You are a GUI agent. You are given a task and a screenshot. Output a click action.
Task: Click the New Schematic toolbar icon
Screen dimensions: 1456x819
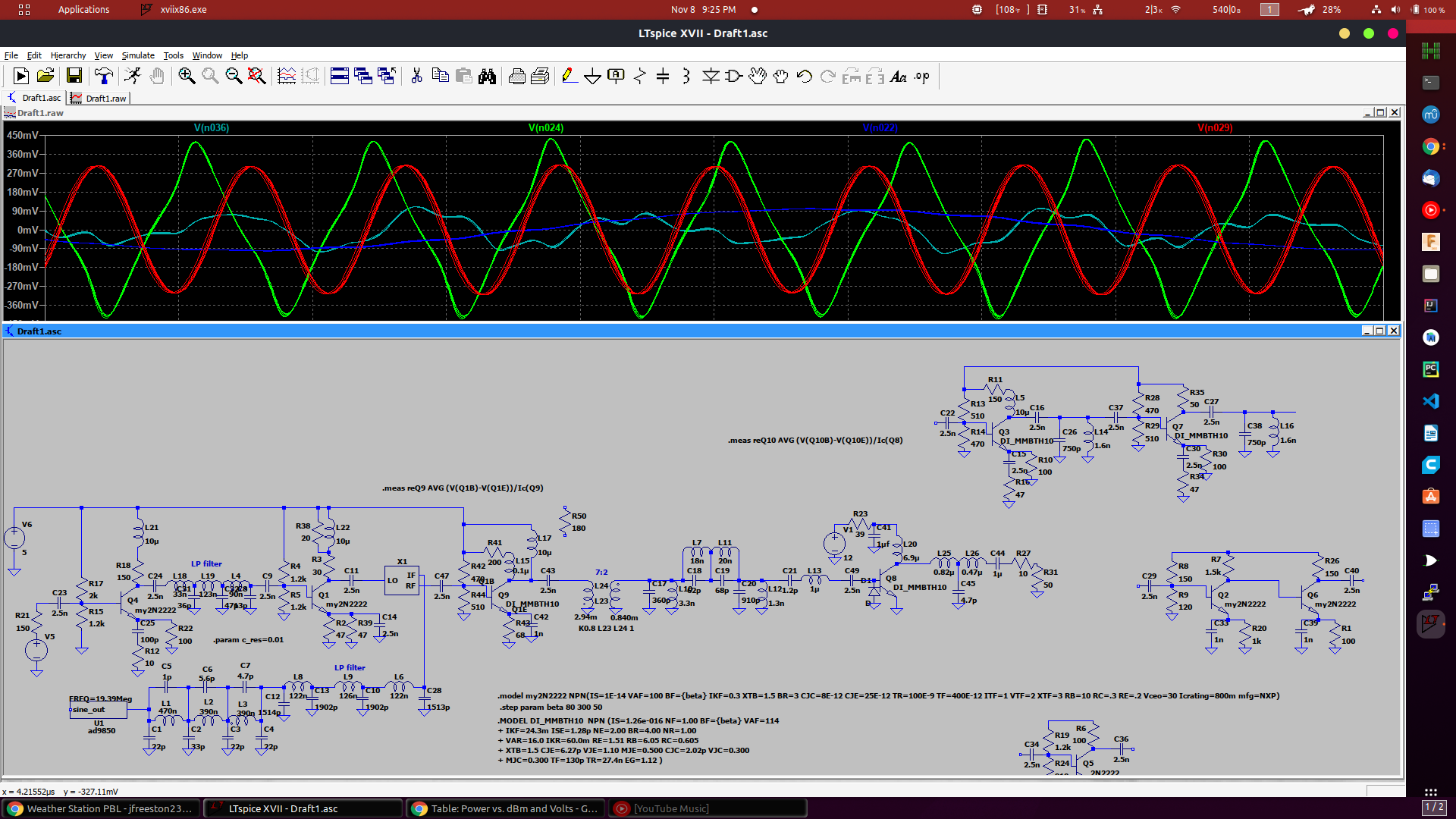coord(21,76)
